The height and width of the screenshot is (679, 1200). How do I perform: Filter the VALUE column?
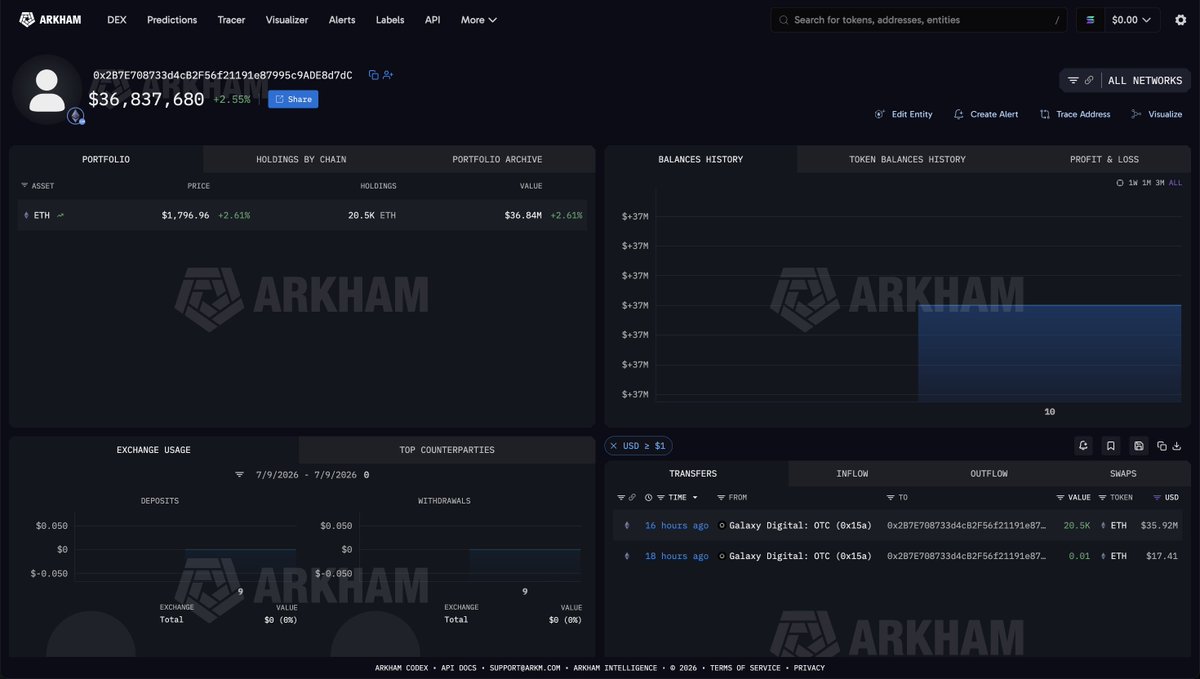[x=1061, y=497]
